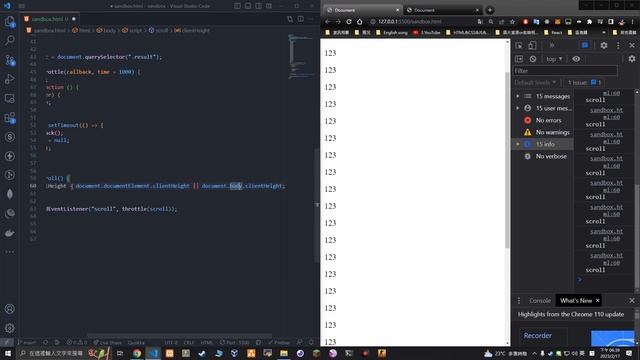This screenshot has height=360, width=640.
Task: Show hidden system tray icons
Action: (534, 353)
